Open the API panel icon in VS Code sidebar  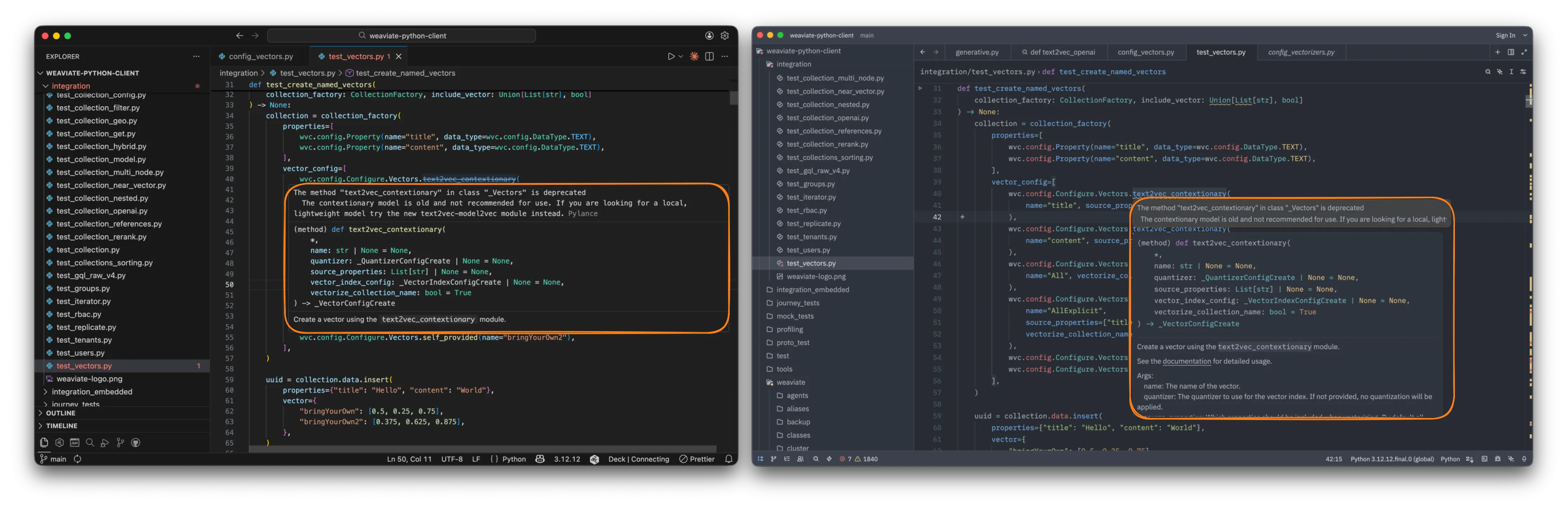74,443
